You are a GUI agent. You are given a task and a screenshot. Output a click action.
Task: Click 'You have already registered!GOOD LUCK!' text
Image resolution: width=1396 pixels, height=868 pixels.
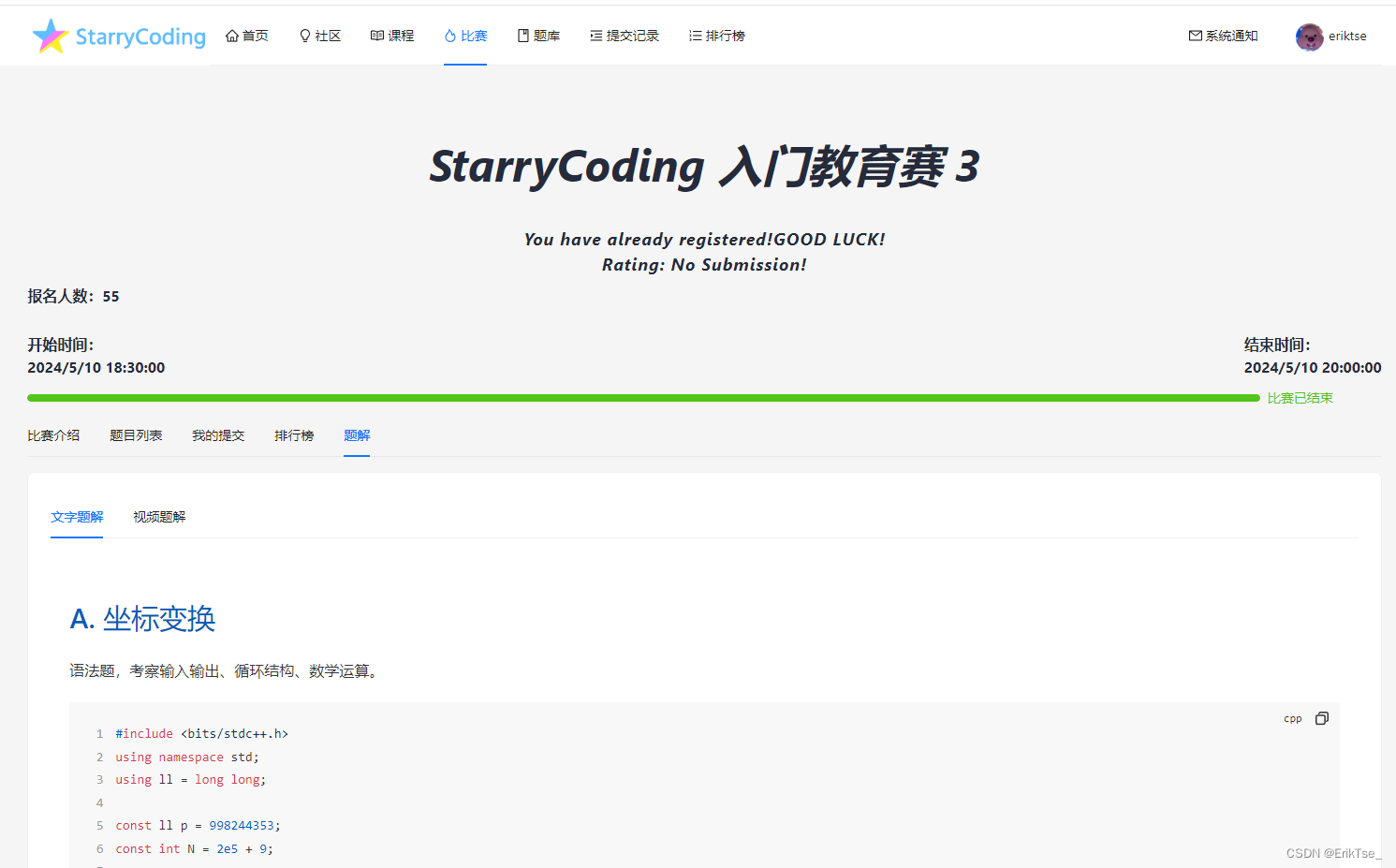[704, 240]
